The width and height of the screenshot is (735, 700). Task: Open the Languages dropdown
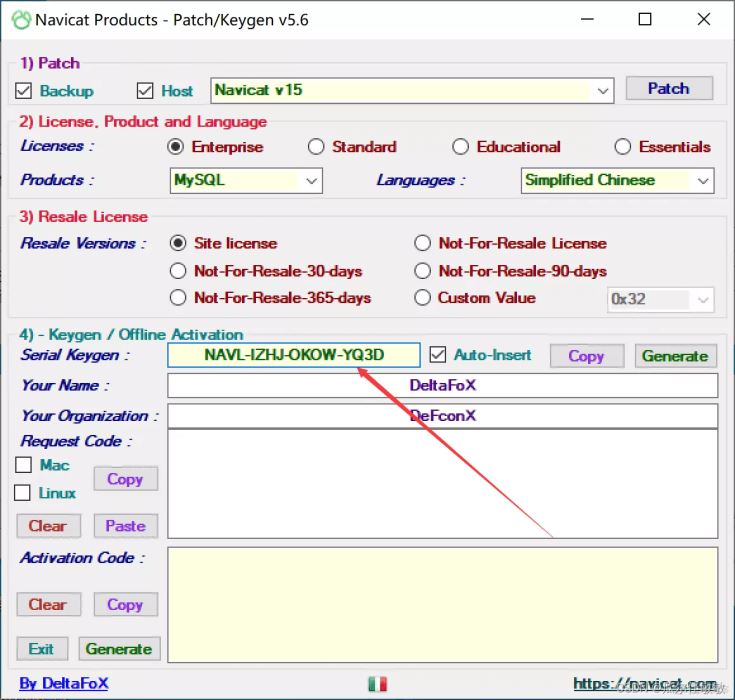click(703, 181)
